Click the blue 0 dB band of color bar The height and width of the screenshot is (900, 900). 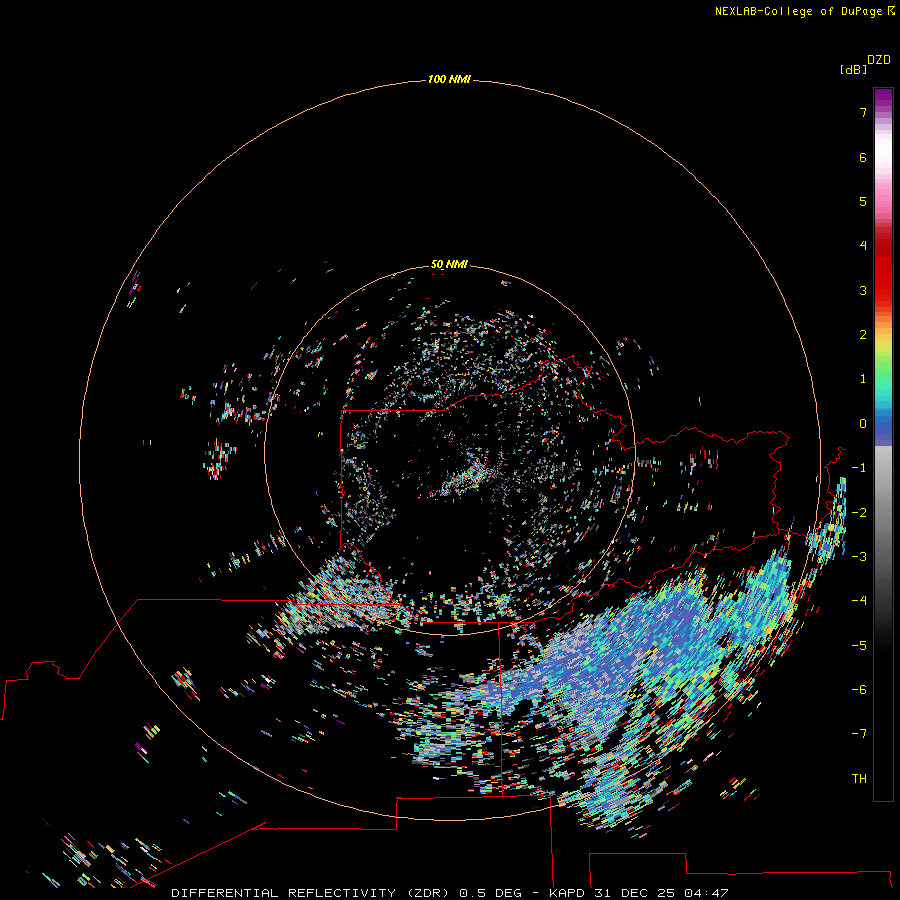pos(883,424)
